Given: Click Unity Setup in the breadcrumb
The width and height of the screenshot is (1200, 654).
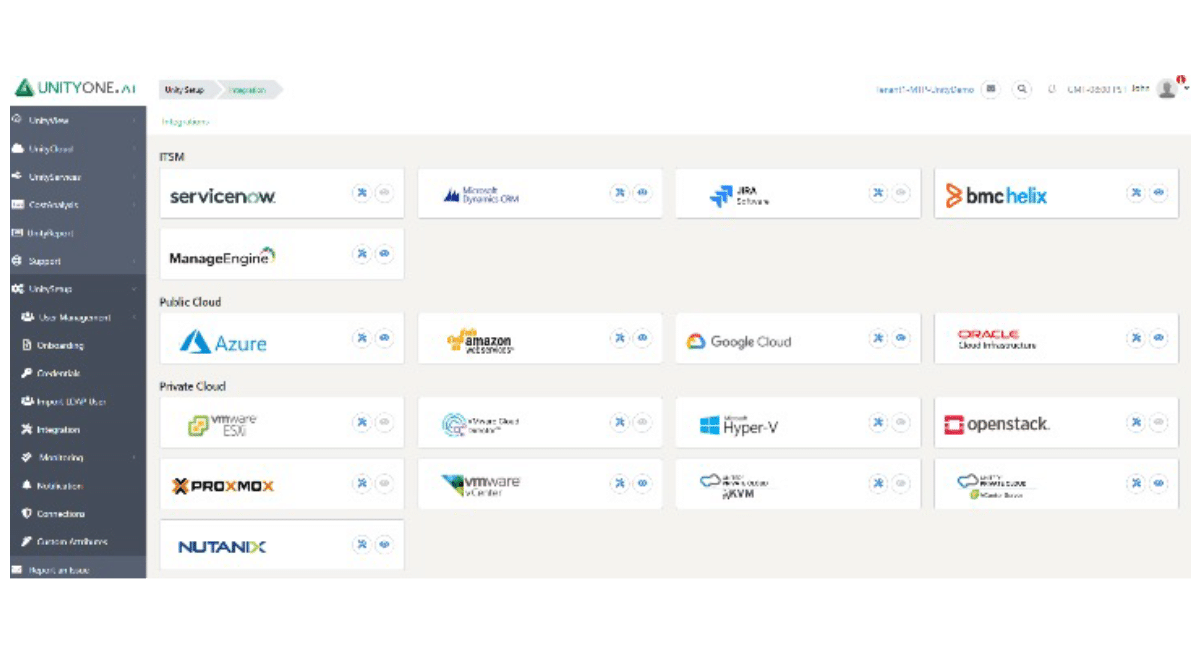Looking at the screenshot, I should tap(182, 89).
